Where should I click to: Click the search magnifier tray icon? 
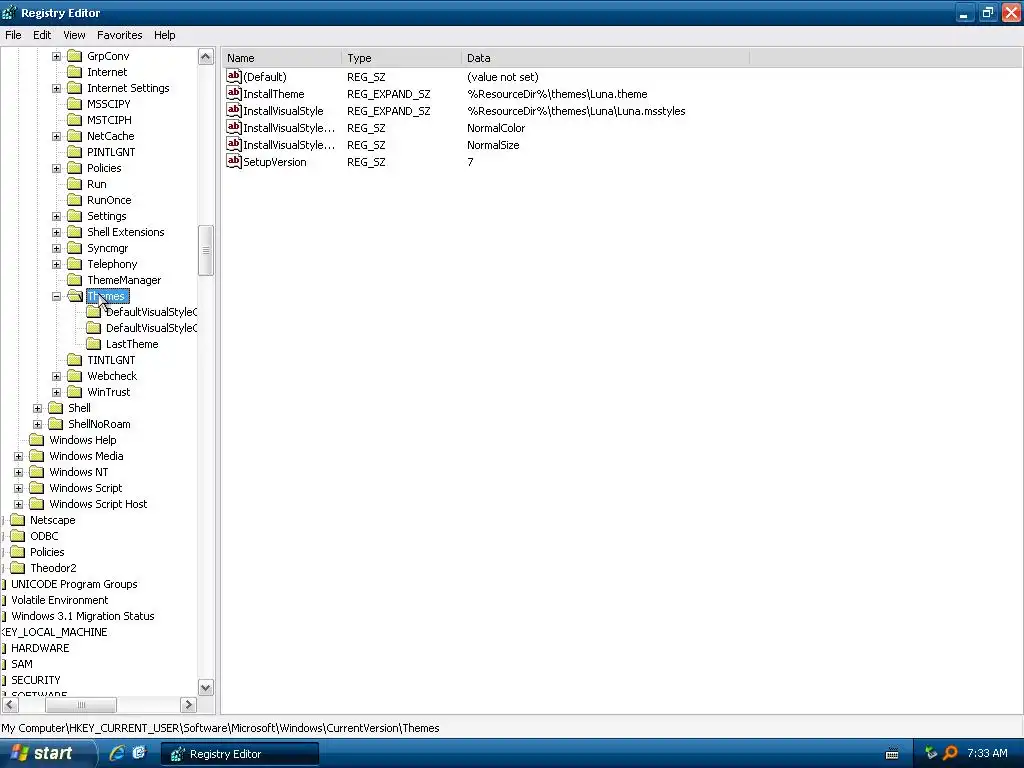point(950,753)
